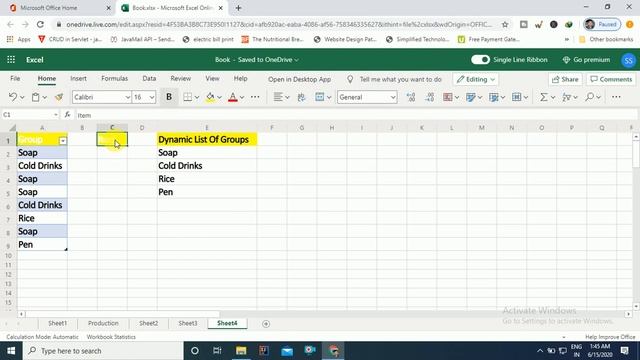The image size is (640, 360).
Task: Increase decimal places
Action: 411,97
